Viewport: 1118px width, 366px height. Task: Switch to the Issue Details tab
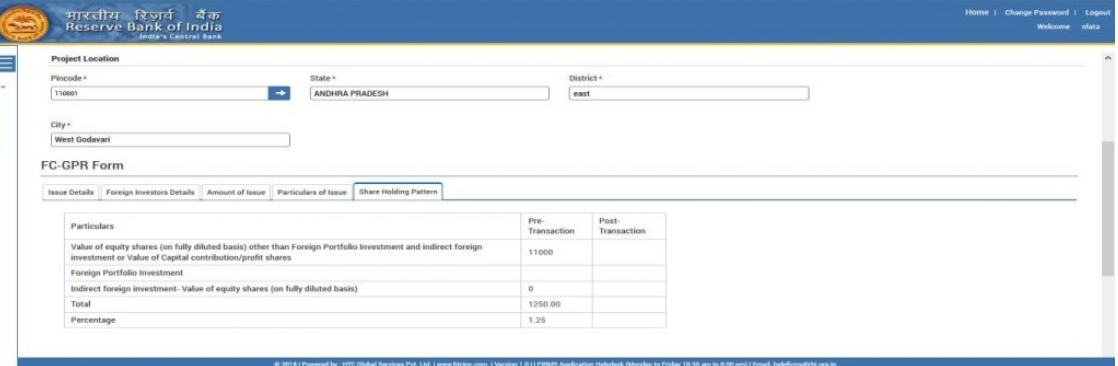[71, 193]
